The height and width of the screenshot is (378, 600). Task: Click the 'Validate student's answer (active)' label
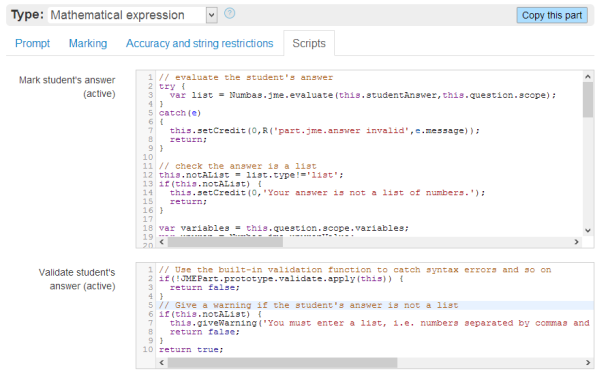[x=77, y=279]
